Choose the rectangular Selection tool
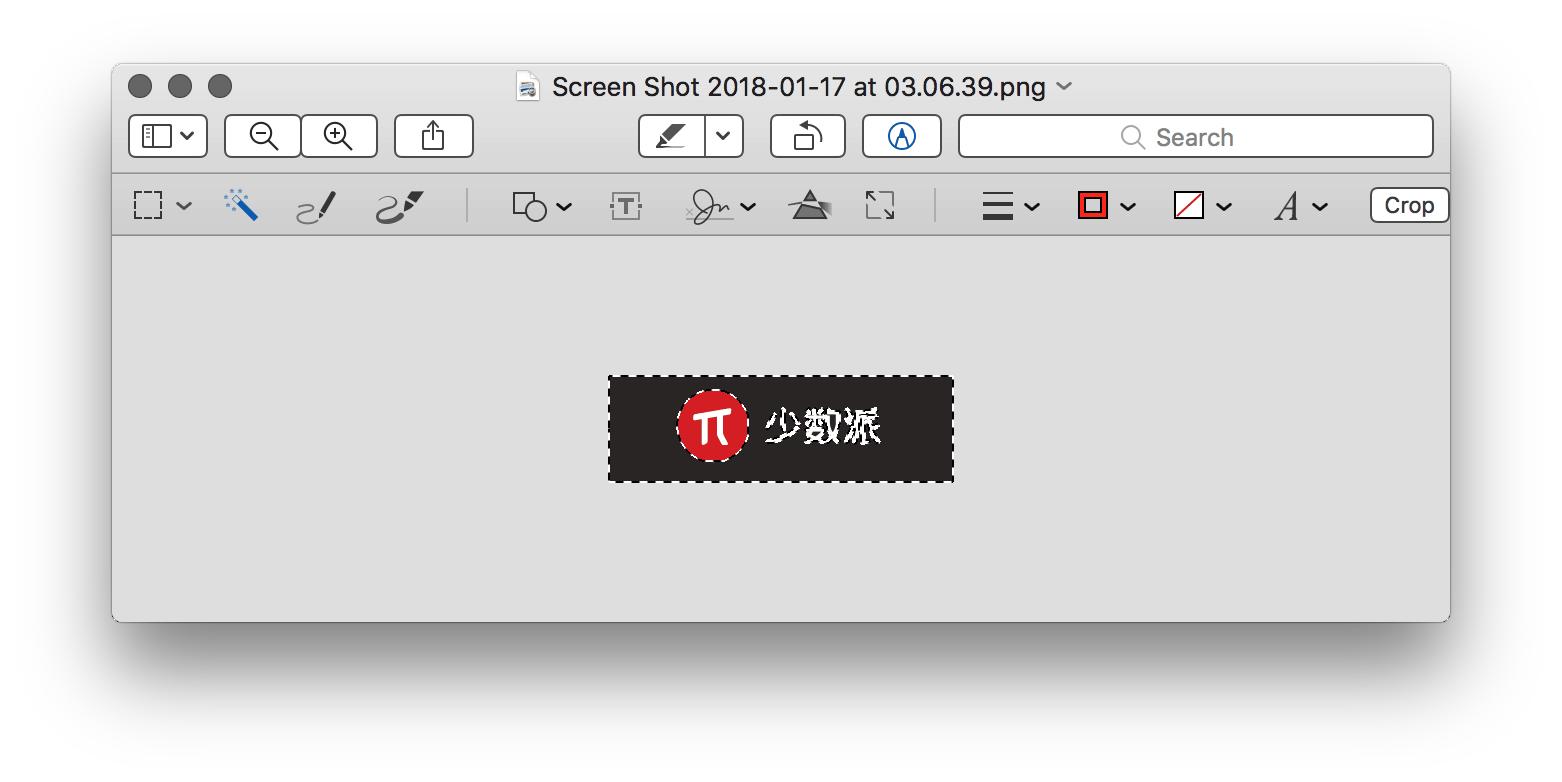The width and height of the screenshot is (1562, 782). pos(148,206)
